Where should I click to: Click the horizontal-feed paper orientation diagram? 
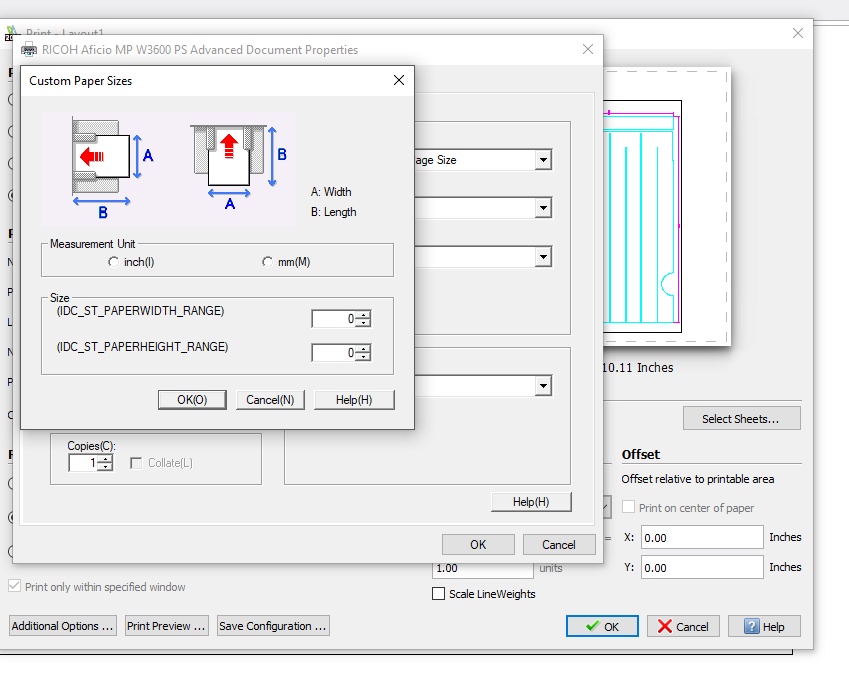point(113,168)
